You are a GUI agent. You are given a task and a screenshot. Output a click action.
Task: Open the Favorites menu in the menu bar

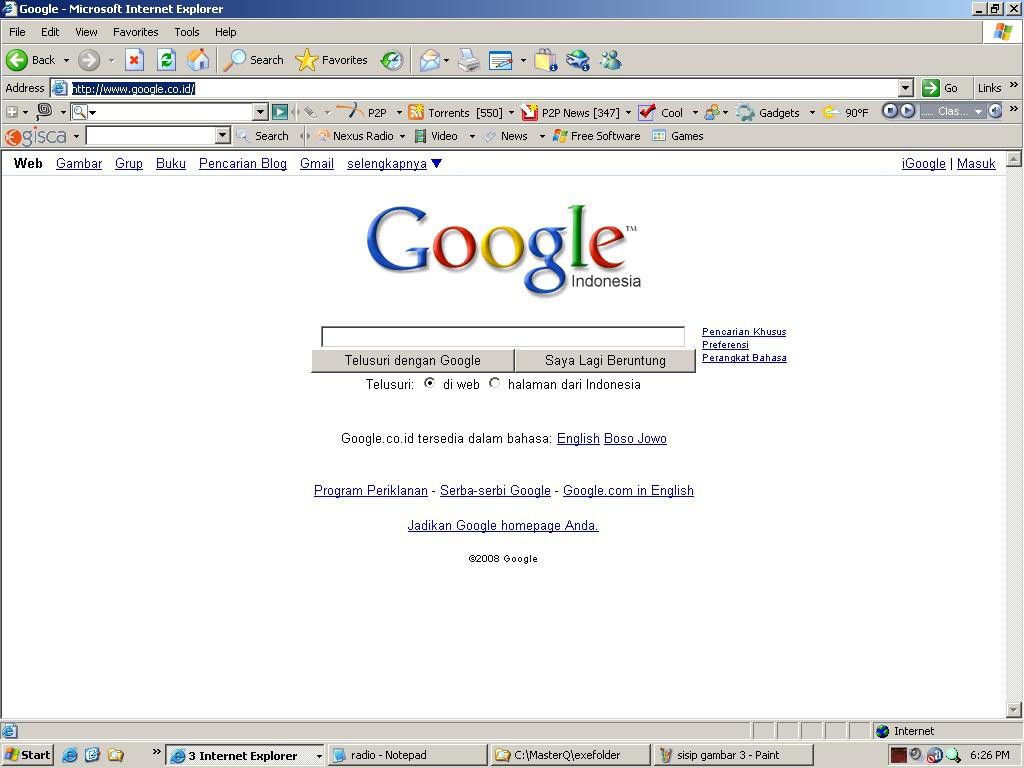135,32
